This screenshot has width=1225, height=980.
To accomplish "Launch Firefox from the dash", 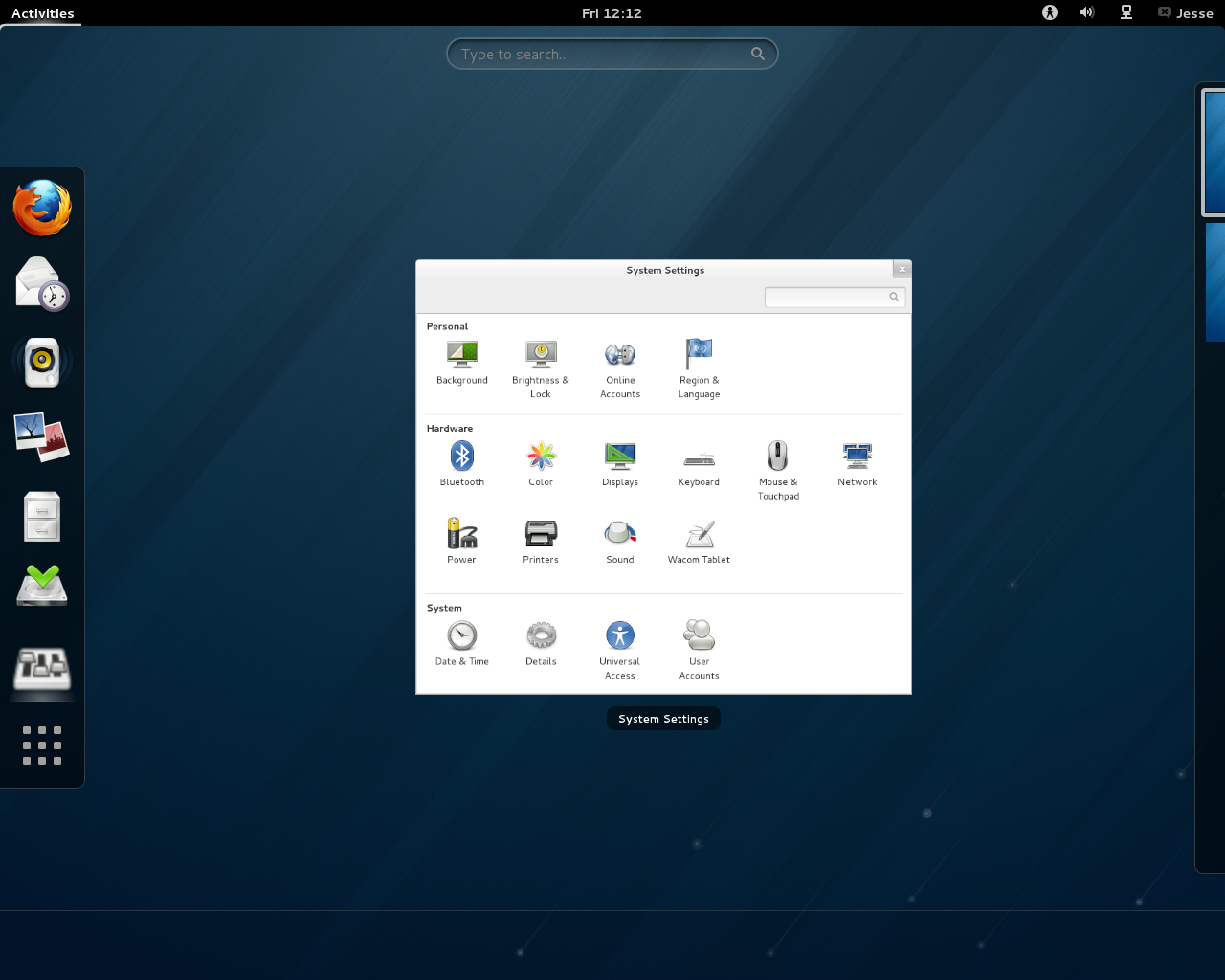I will 42,208.
